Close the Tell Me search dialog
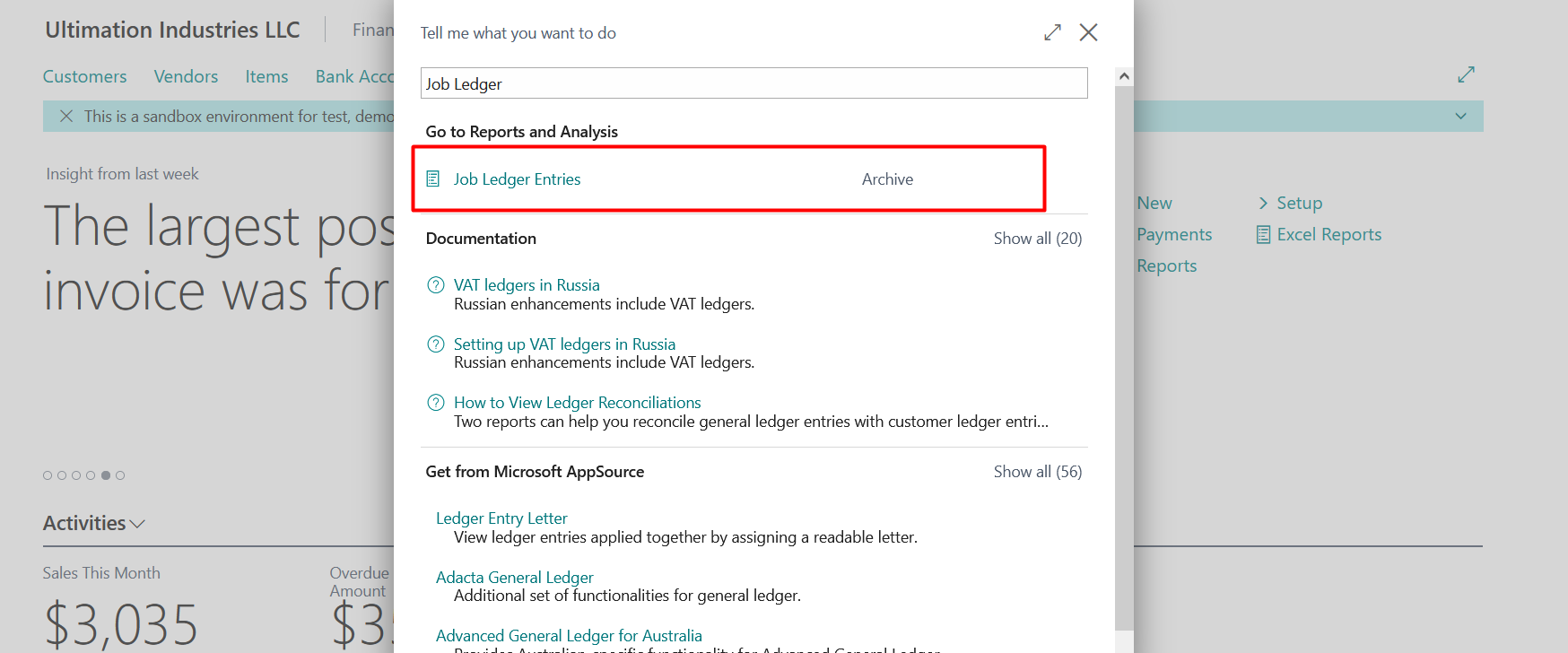This screenshot has height=653, width=1568. click(1088, 33)
